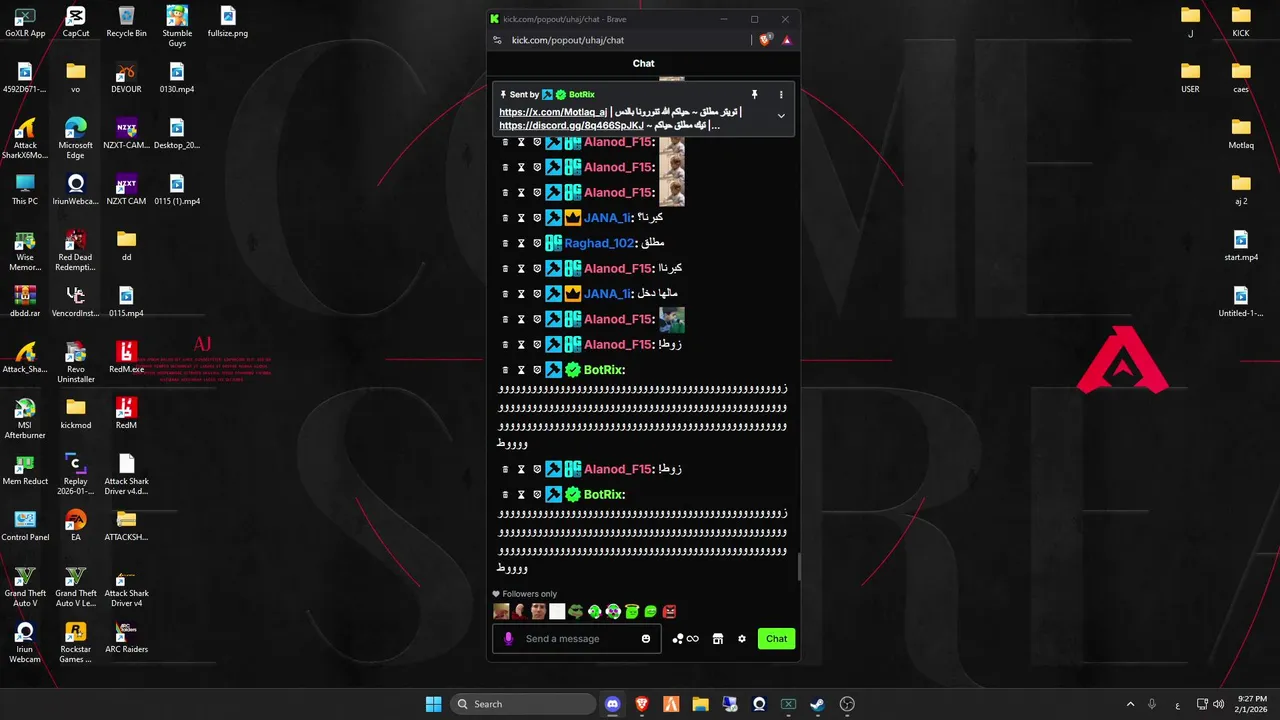Open Windows Start menu
Image resolution: width=1280 pixels, height=720 pixels.
click(x=433, y=704)
